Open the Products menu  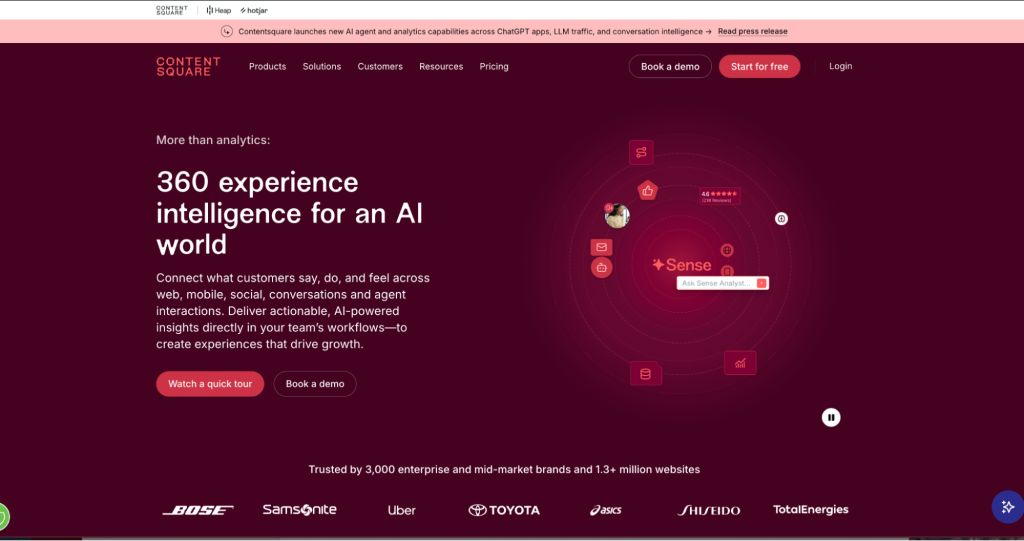click(x=267, y=66)
